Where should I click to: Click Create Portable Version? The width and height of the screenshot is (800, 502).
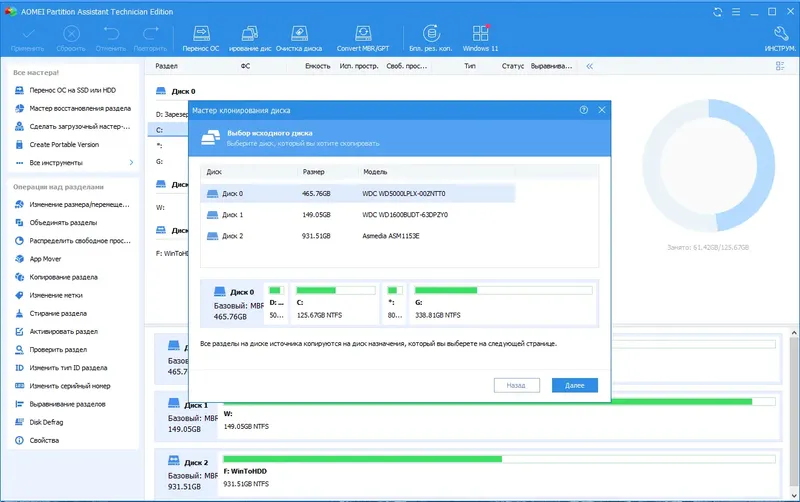tap(64, 144)
